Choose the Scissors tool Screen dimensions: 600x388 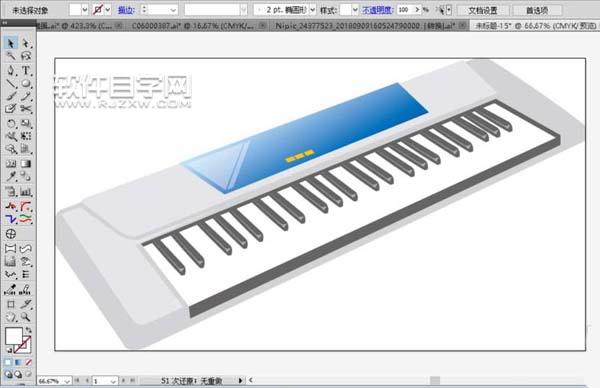click(x=26, y=109)
